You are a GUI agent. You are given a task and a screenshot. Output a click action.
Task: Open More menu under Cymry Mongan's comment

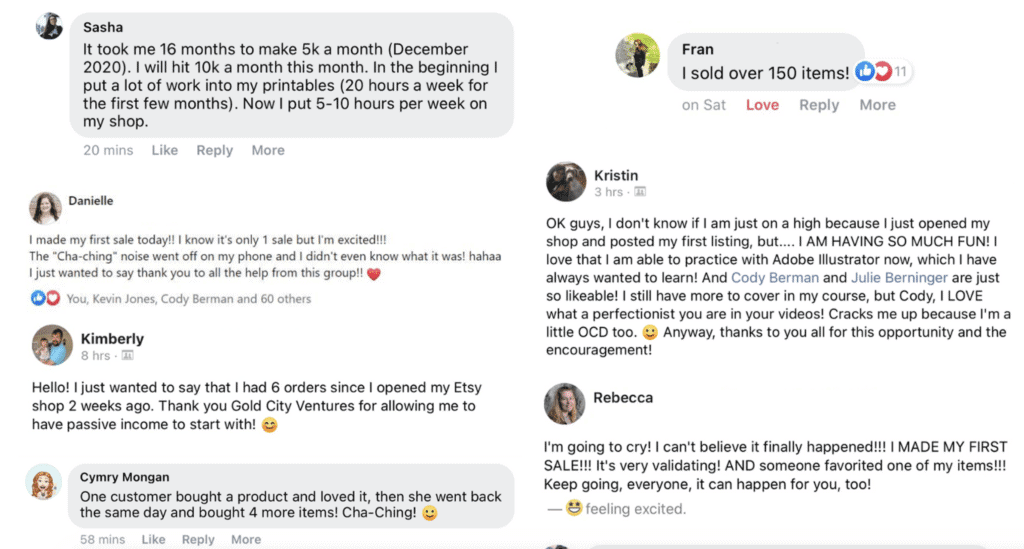click(x=246, y=539)
